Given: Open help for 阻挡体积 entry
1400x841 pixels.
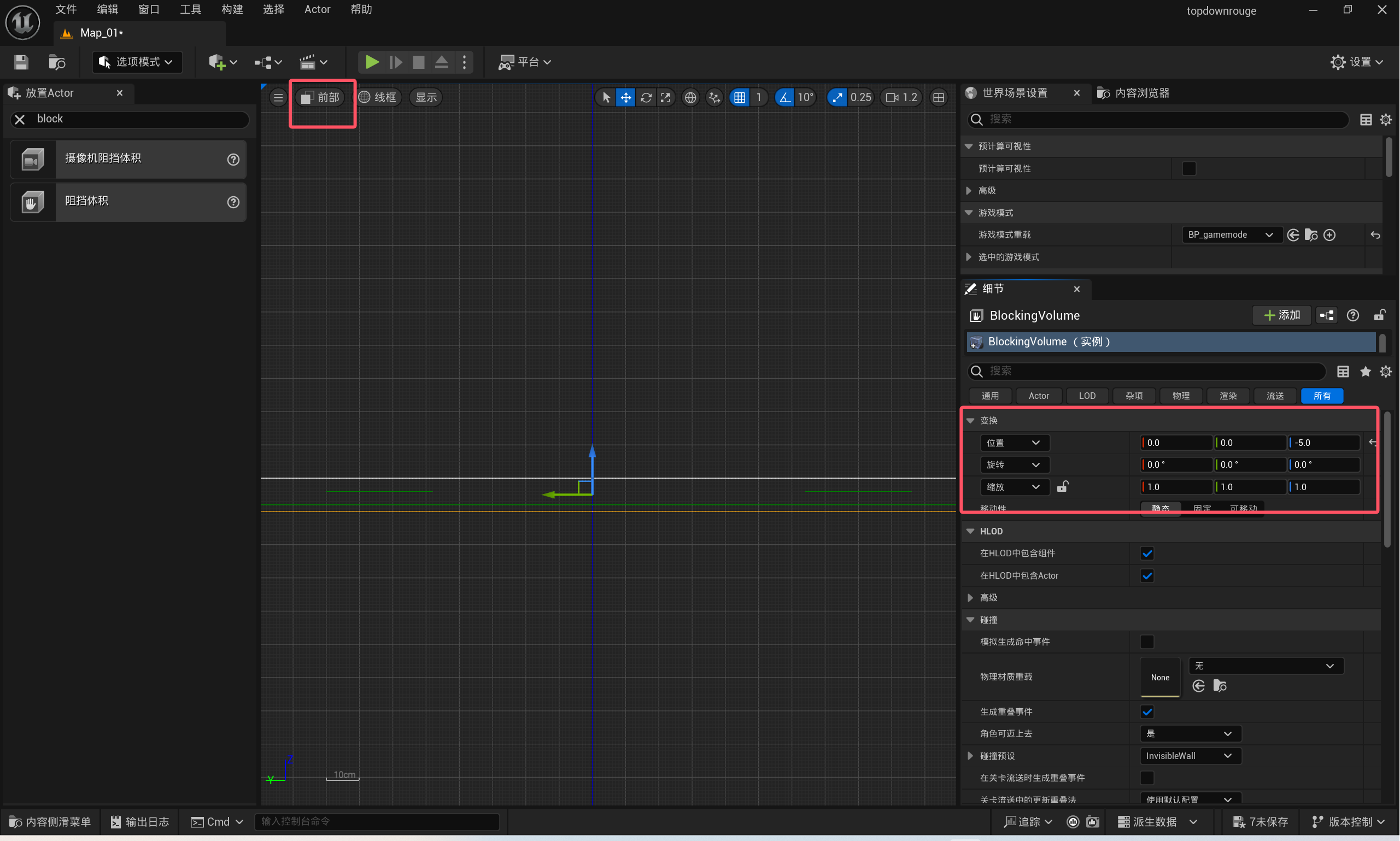Looking at the screenshot, I should 233,202.
